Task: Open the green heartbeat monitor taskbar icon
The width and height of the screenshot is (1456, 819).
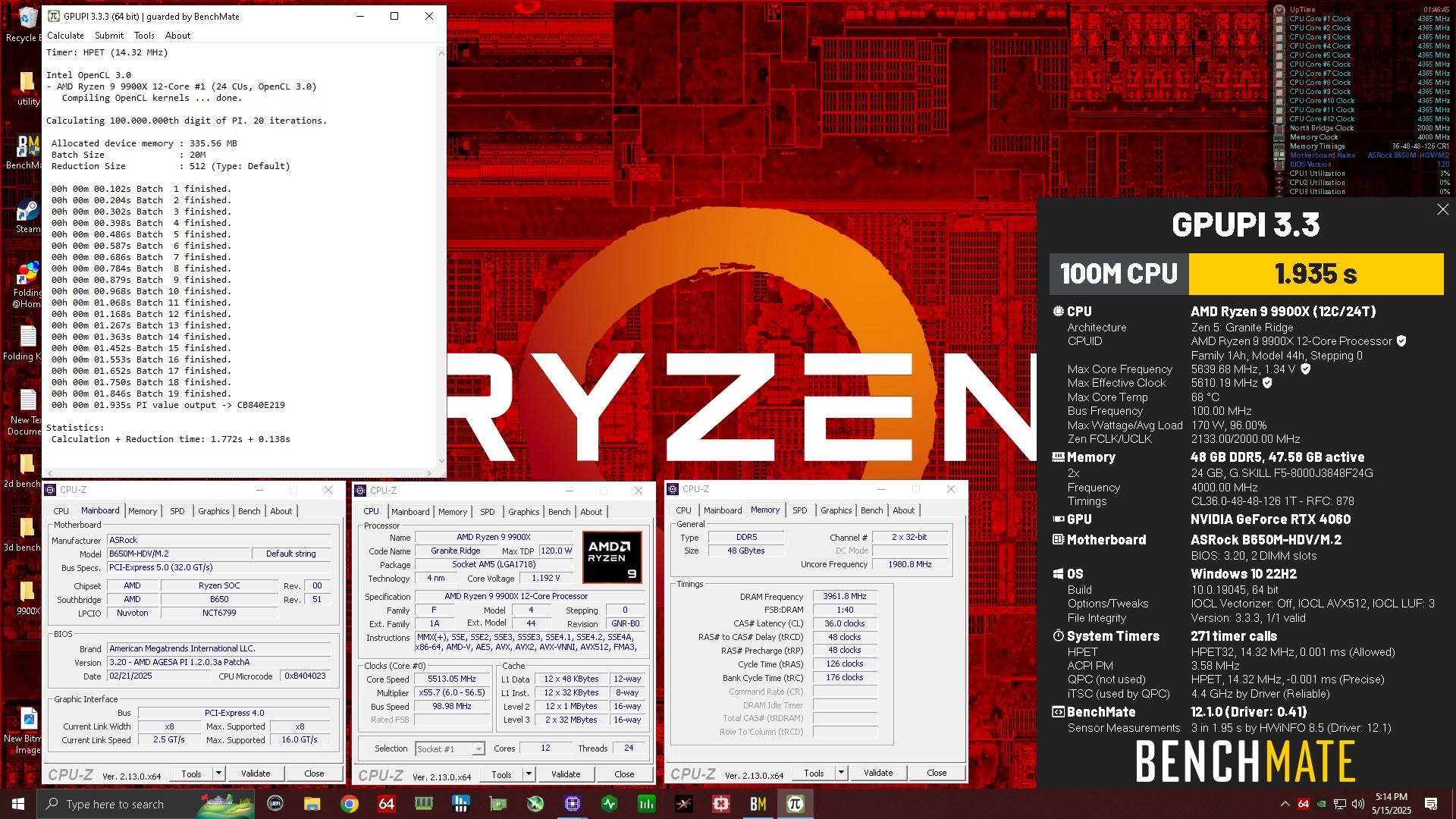Action: pyautogui.click(x=610, y=804)
